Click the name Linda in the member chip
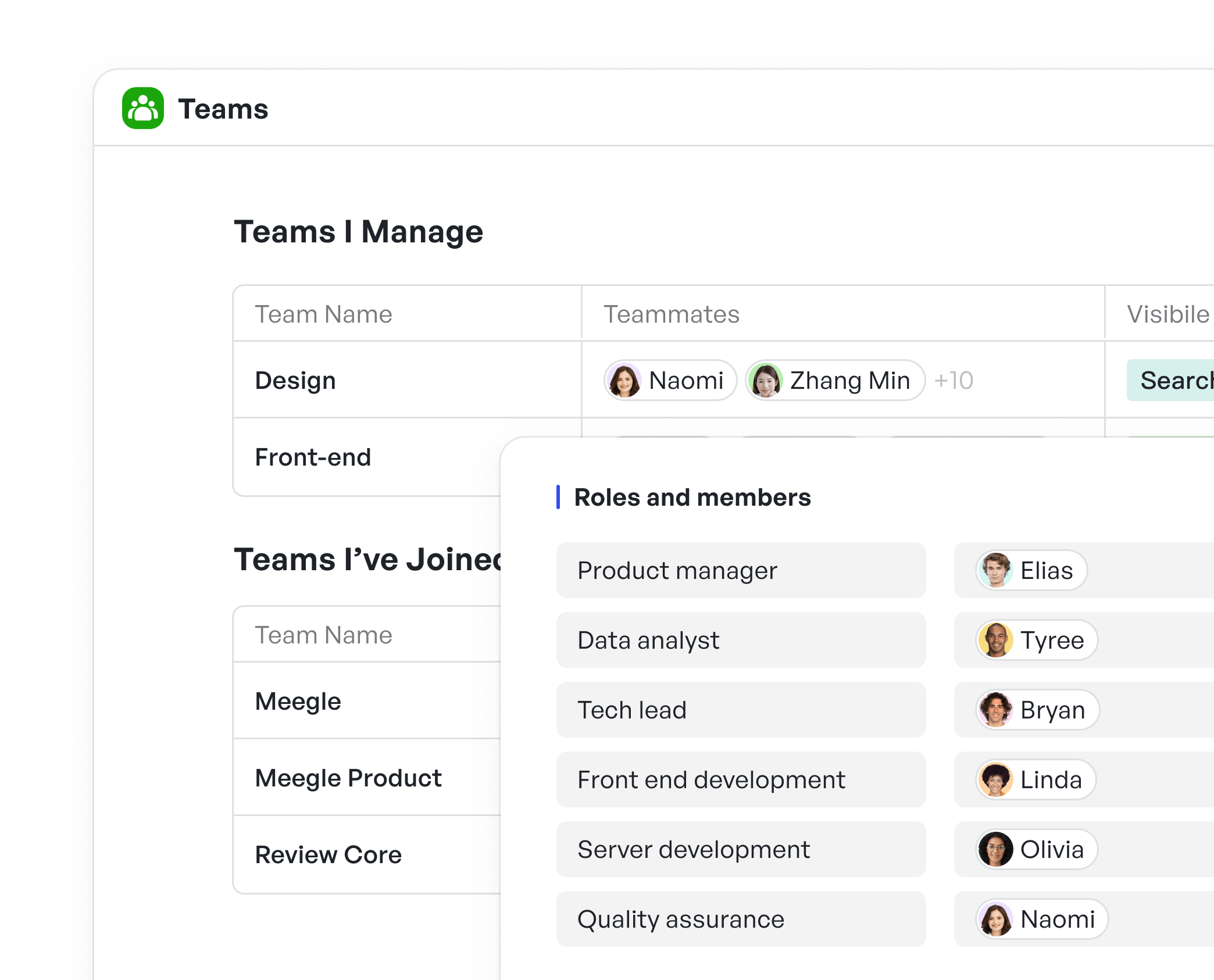 1051,779
